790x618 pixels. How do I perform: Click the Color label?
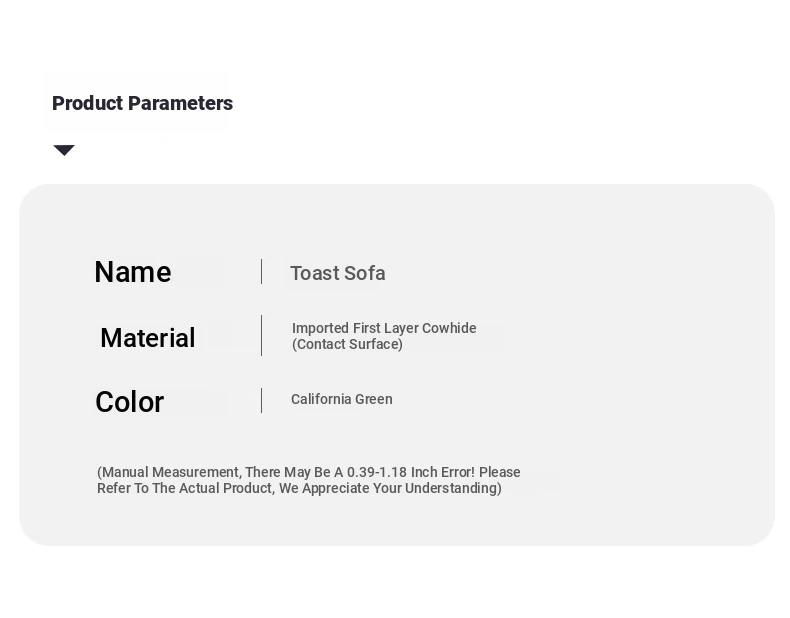click(x=129, y=402)
